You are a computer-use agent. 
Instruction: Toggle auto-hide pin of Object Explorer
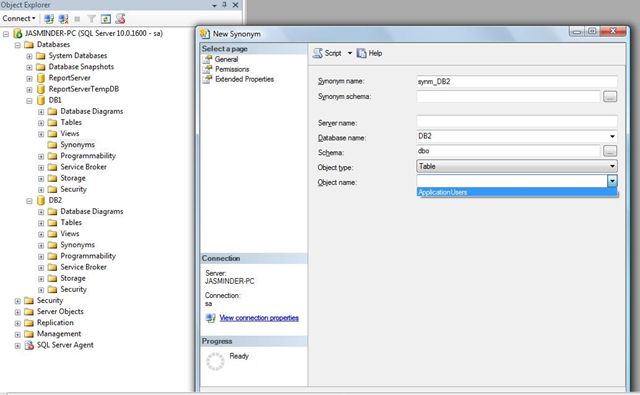(x=224, y=5)
